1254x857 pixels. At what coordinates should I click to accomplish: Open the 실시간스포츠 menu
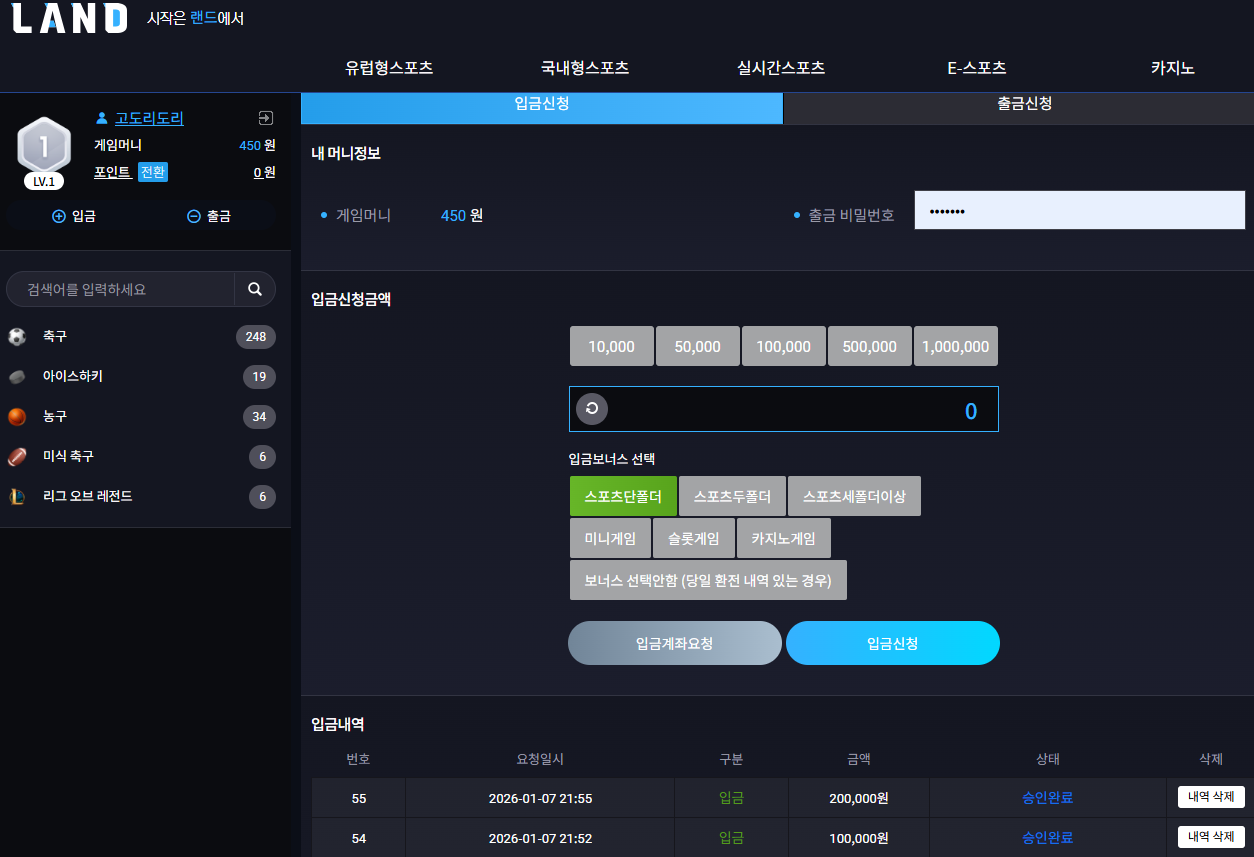[x=781, y=68]
